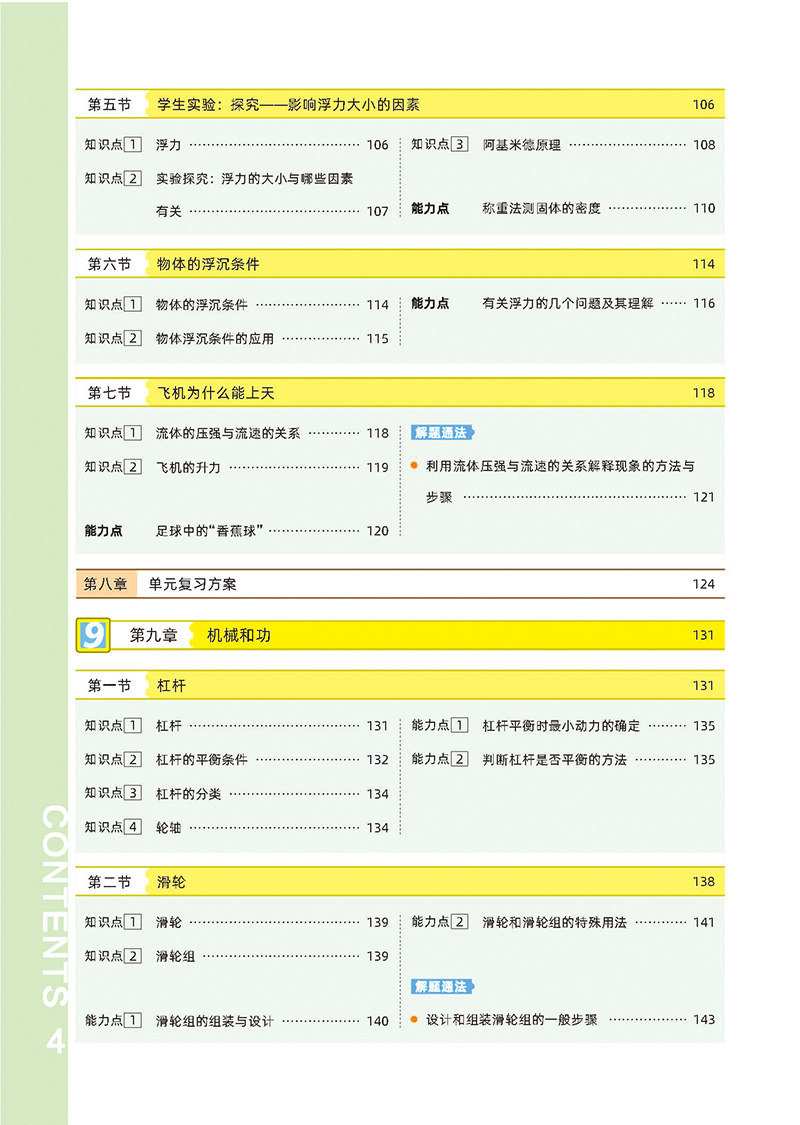Click page number 141

pos(704,923)
